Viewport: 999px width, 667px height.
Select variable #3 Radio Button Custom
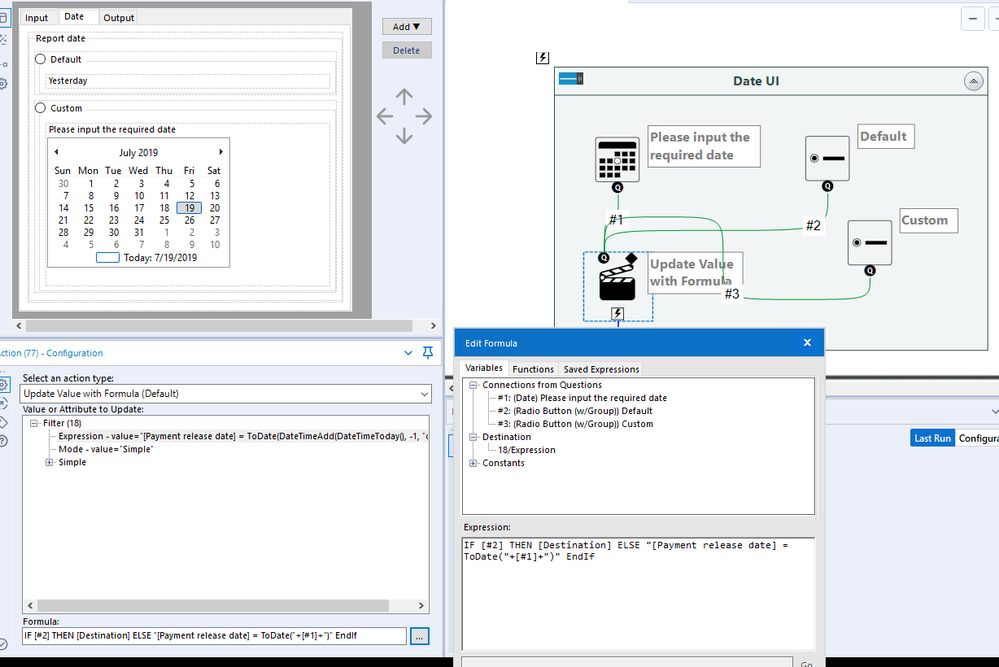(575, 424)
